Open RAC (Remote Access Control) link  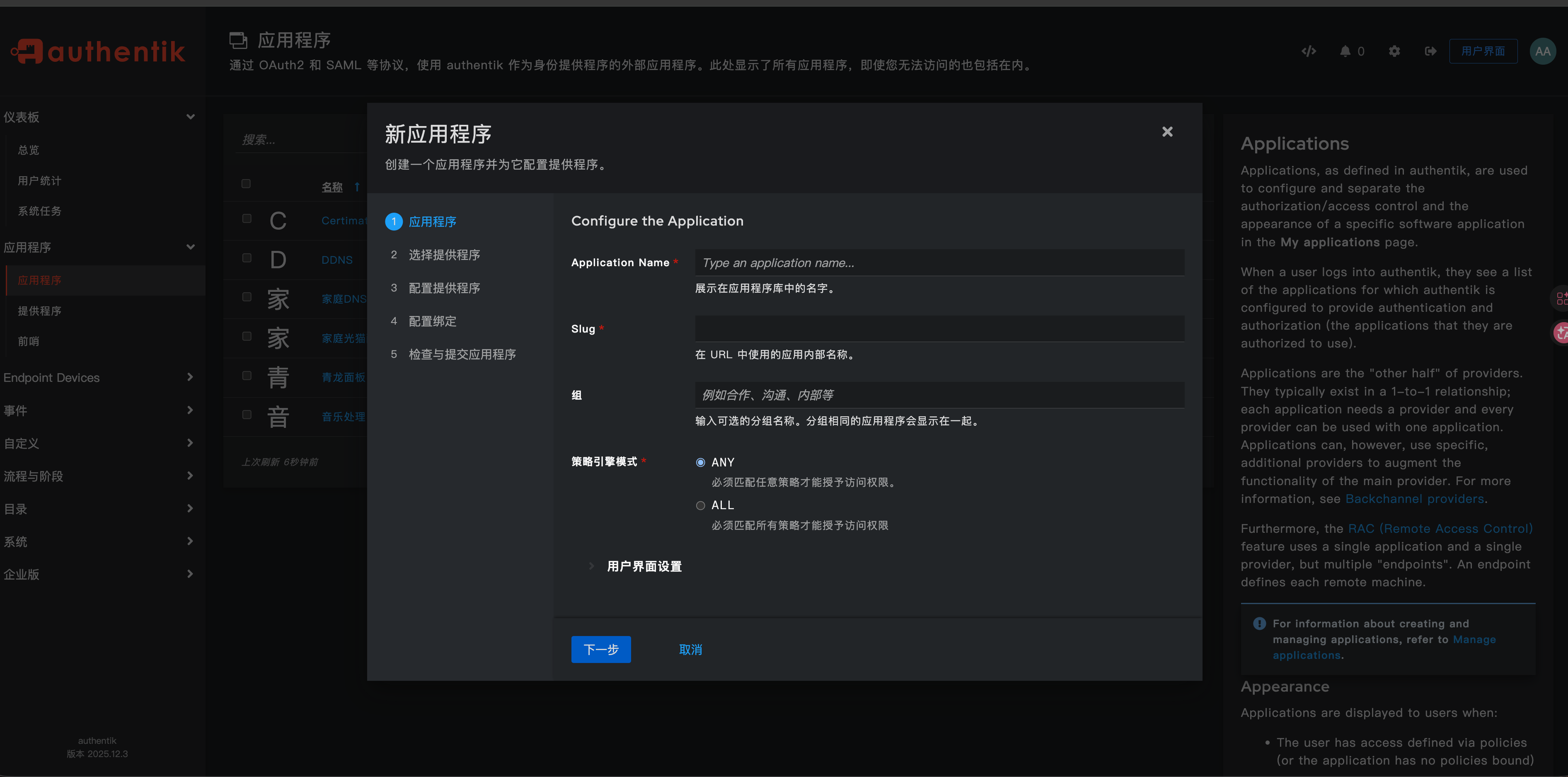pyautogui.click(x=1440, y=529)
